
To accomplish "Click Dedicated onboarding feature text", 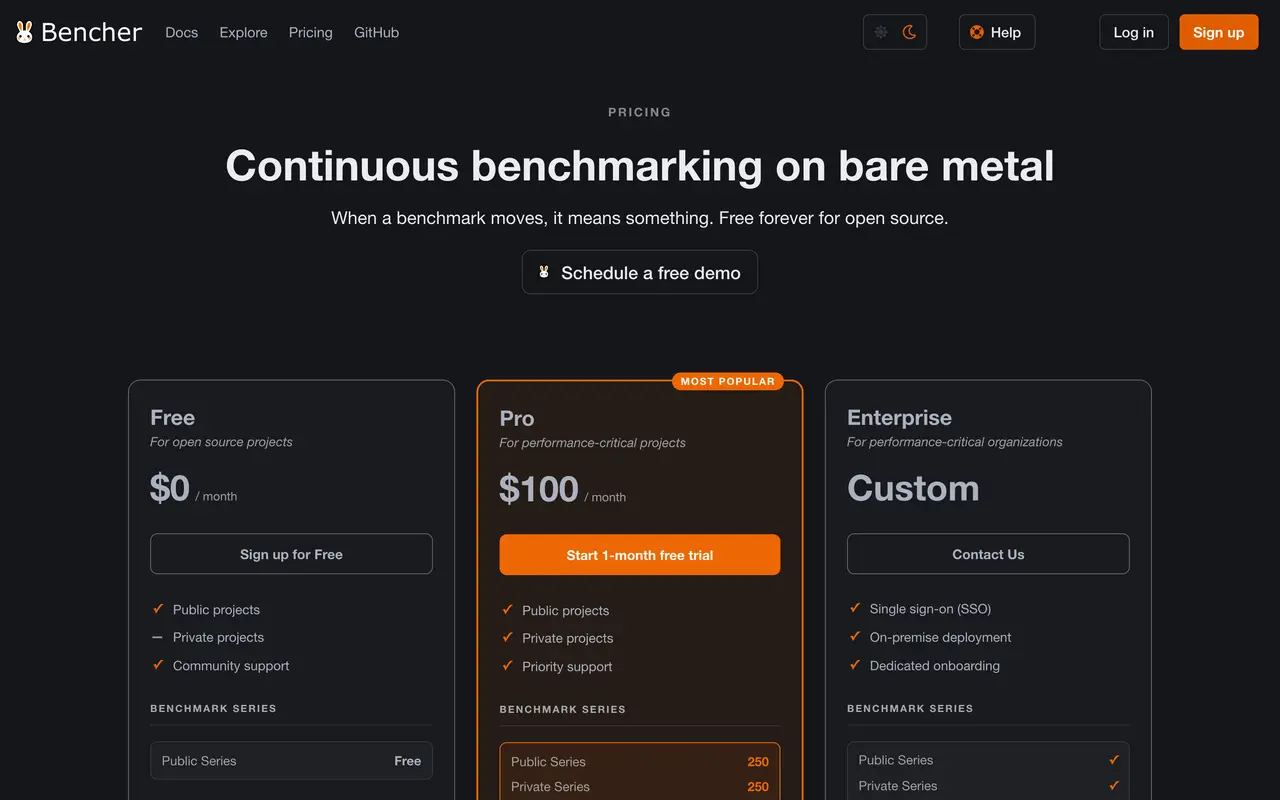I will pos(935,666).
